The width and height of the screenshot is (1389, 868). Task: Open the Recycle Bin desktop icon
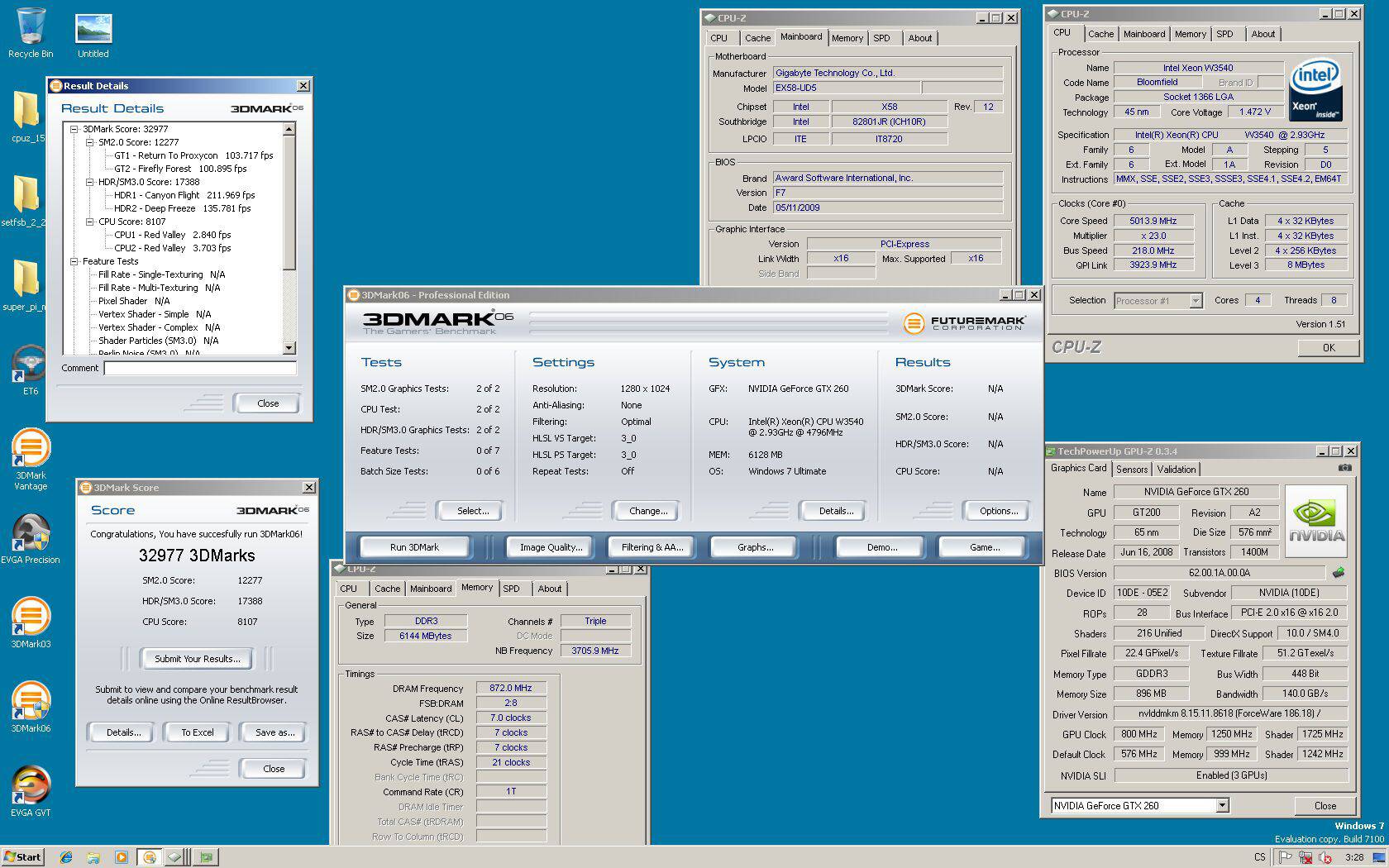point(31,31)
